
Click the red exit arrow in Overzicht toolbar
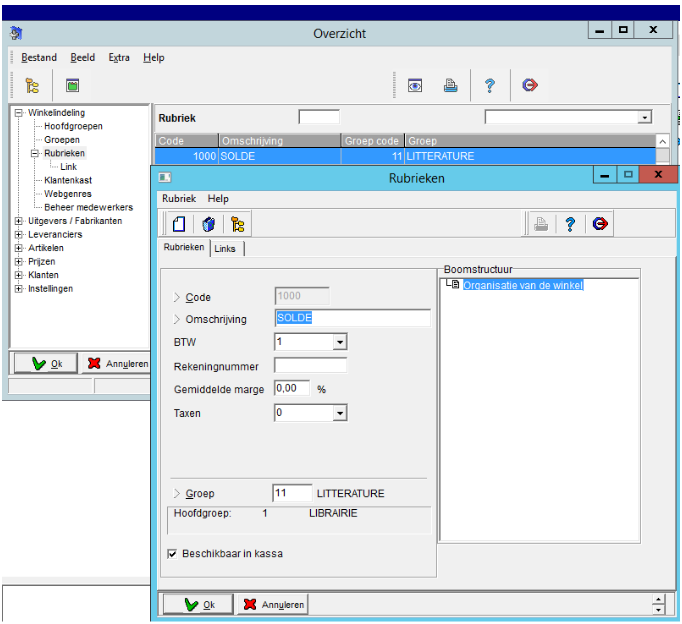530,85
